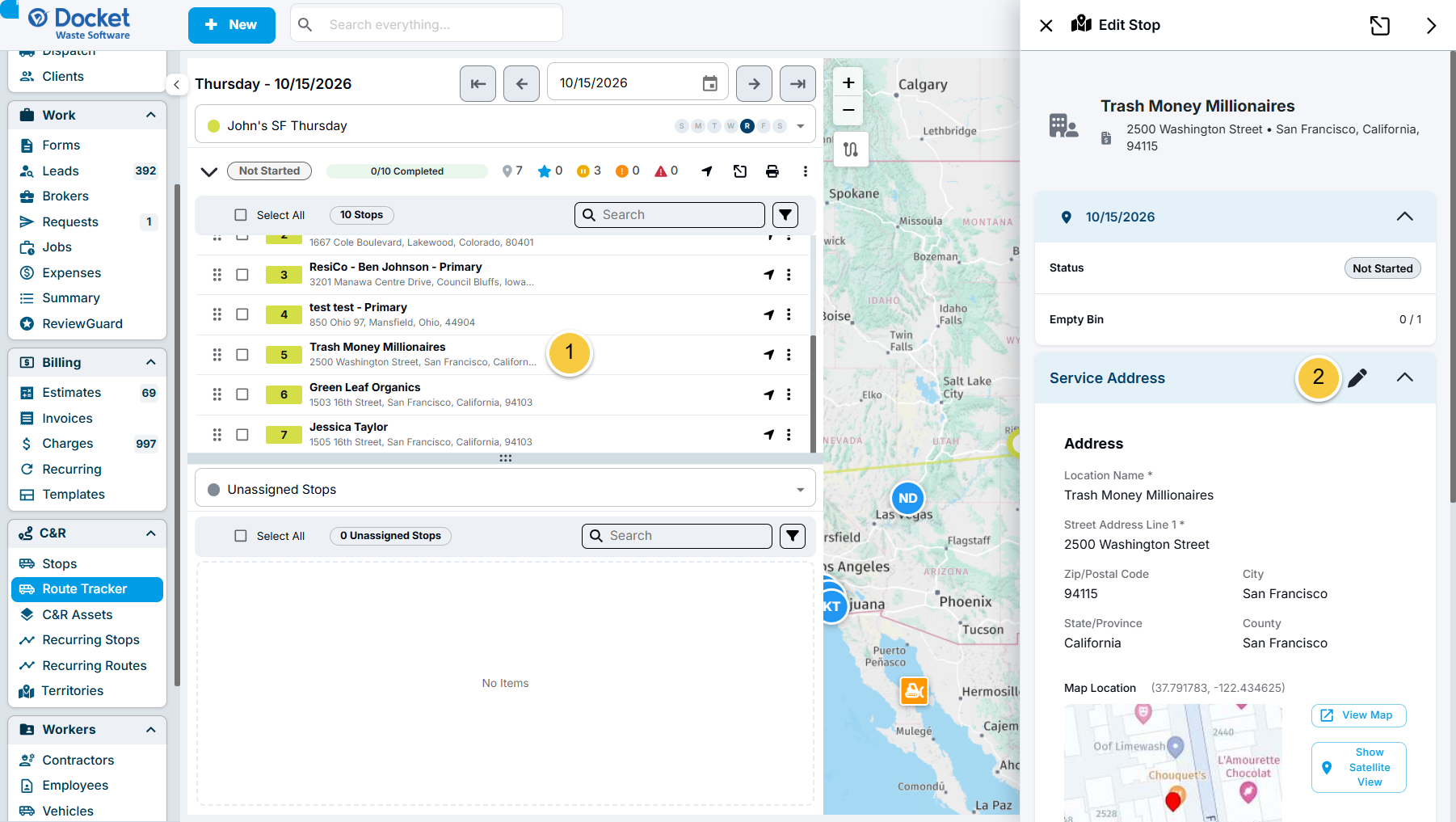Viewport: 1456px width, 822px height.
Task: Click the 10/15/2026 date input field
Action: tap(638, 83)
